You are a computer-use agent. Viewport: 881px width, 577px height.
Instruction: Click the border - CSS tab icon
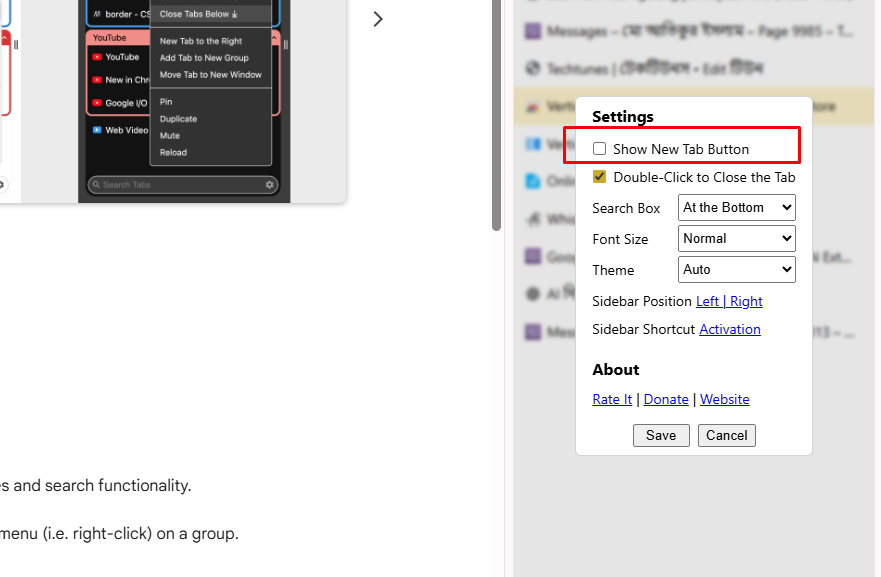pos(96,14)
